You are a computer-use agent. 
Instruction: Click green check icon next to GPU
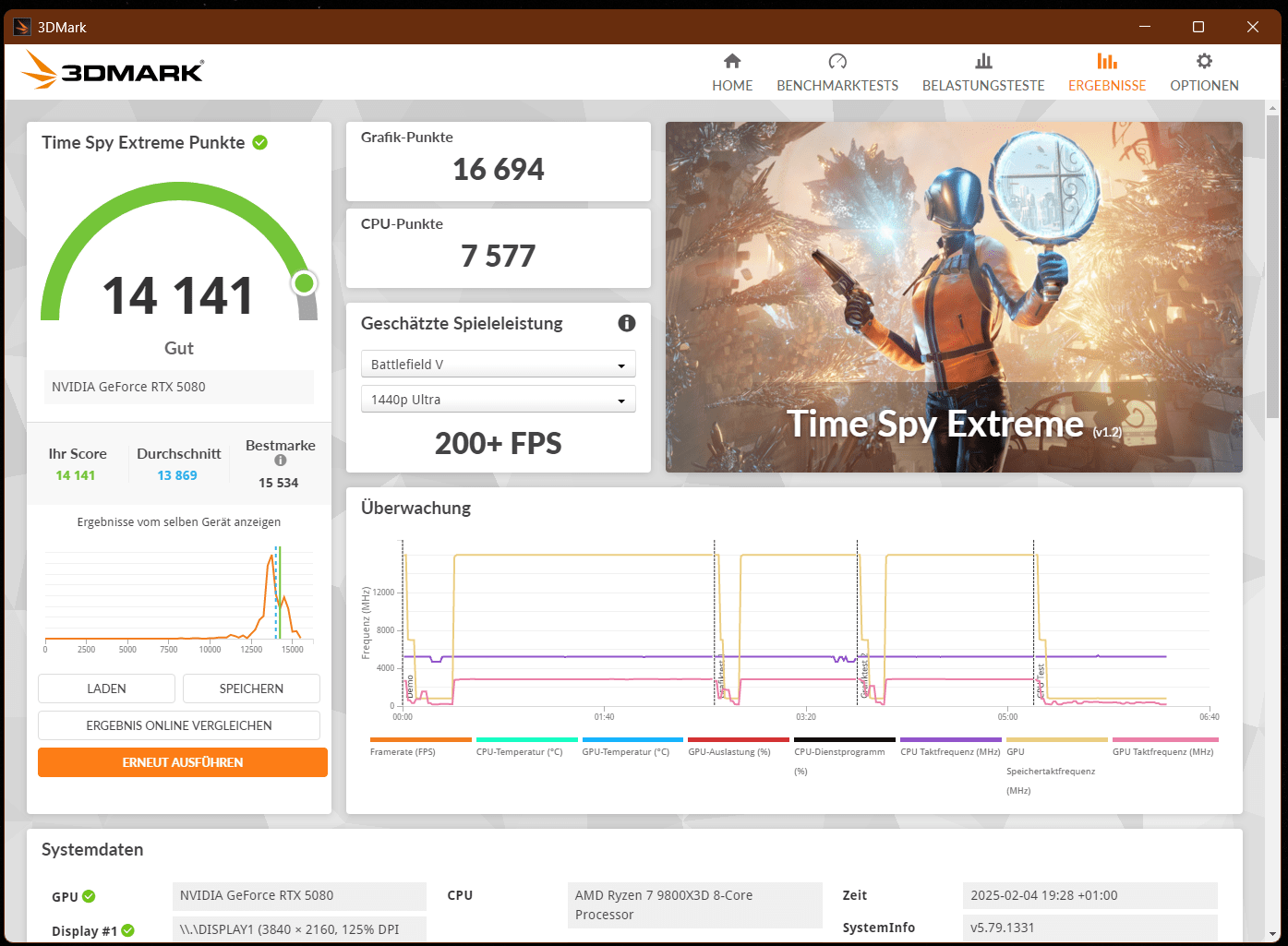[x=89, y=896]
